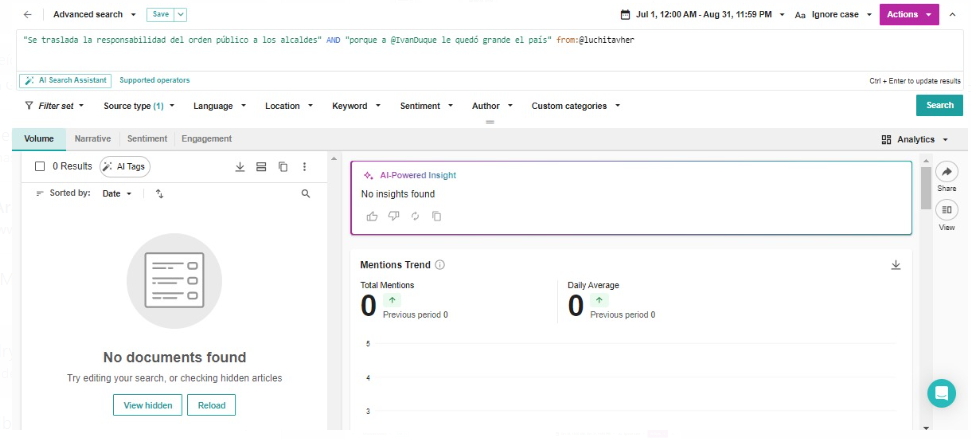Click the Sorted by lines icon
Viewport: 971px width, 439px height.
pyautogui.click(x=40, y=194)
